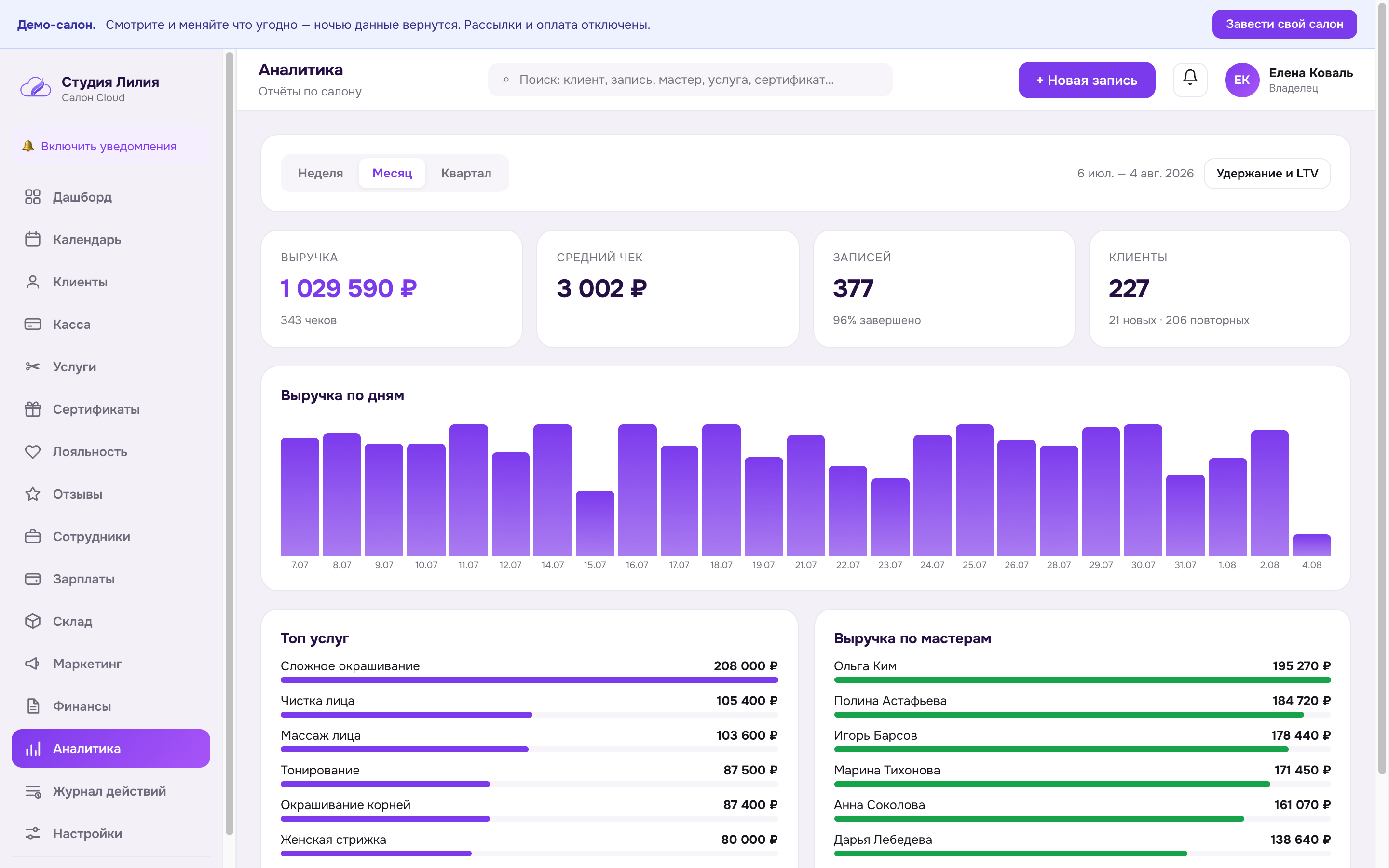Click the 96% завершено subtitle
1389x868 pixels.
click(876, 320)
